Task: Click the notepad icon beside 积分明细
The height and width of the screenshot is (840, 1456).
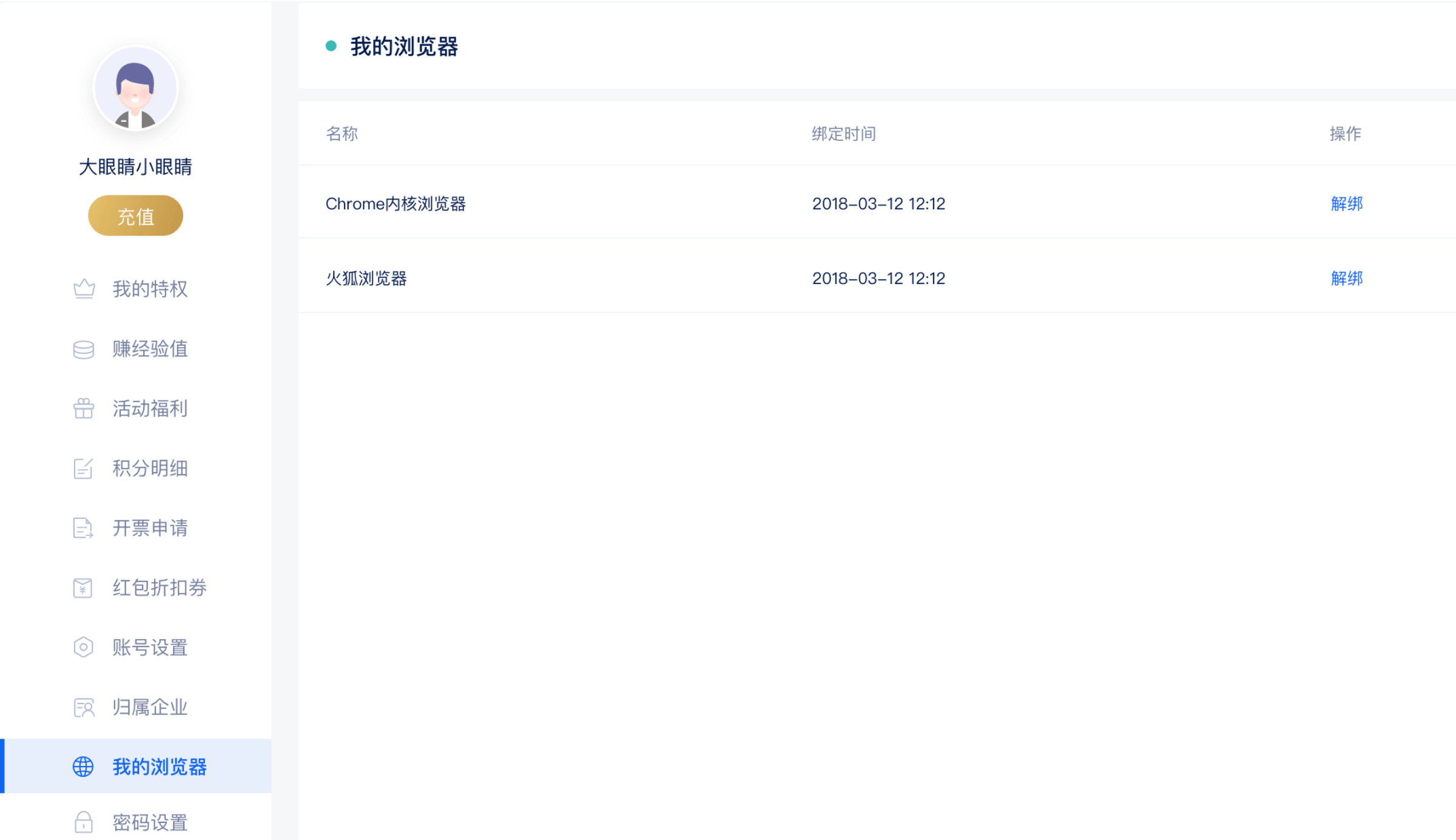Action: (83, 469)
